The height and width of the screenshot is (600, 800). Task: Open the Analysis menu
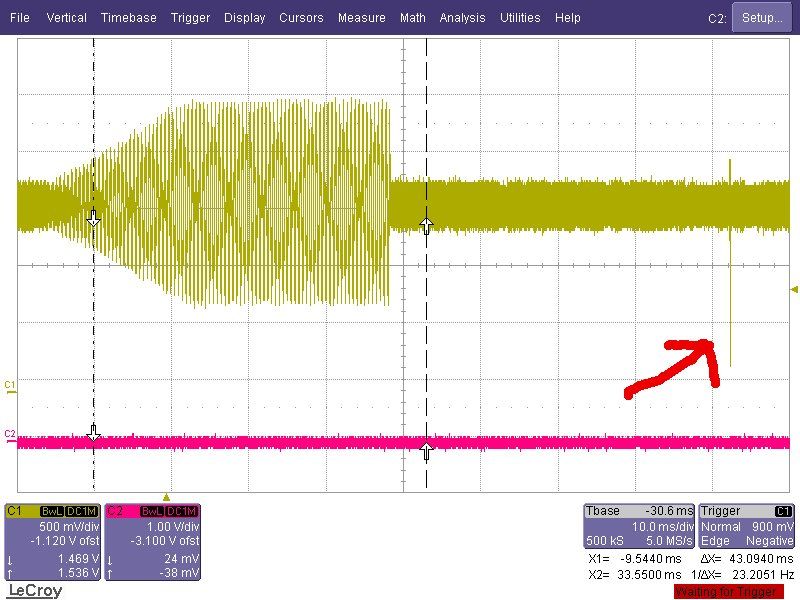[462, 18]
